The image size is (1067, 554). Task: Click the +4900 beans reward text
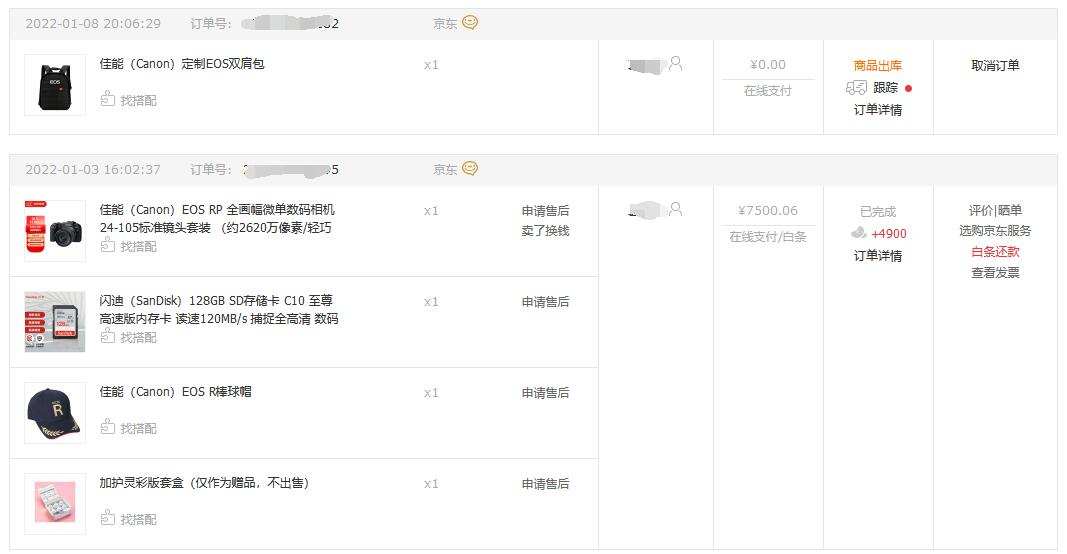pyautogui.click(x=889, y=233)
